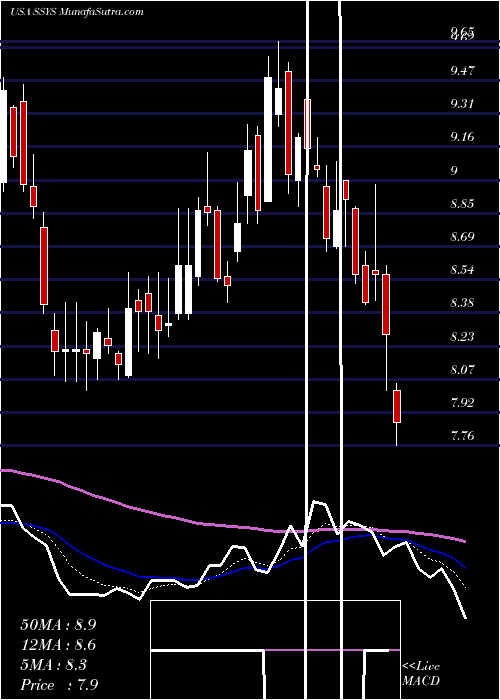Click the 9.31 price axis label
Viewport: 500px width, 700px height.
point(462,104)
